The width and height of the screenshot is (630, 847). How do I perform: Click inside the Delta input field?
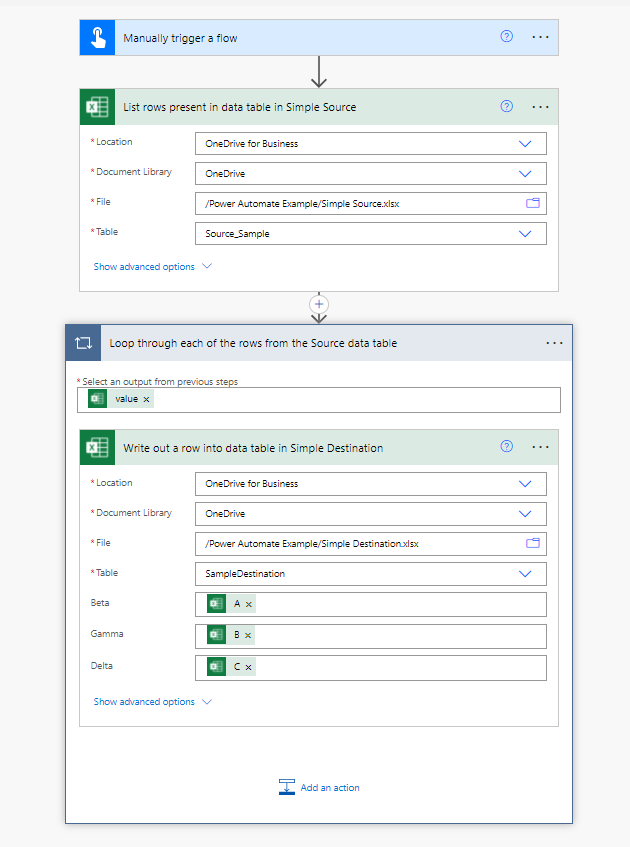pyautogui.click(x=371, y=668)
